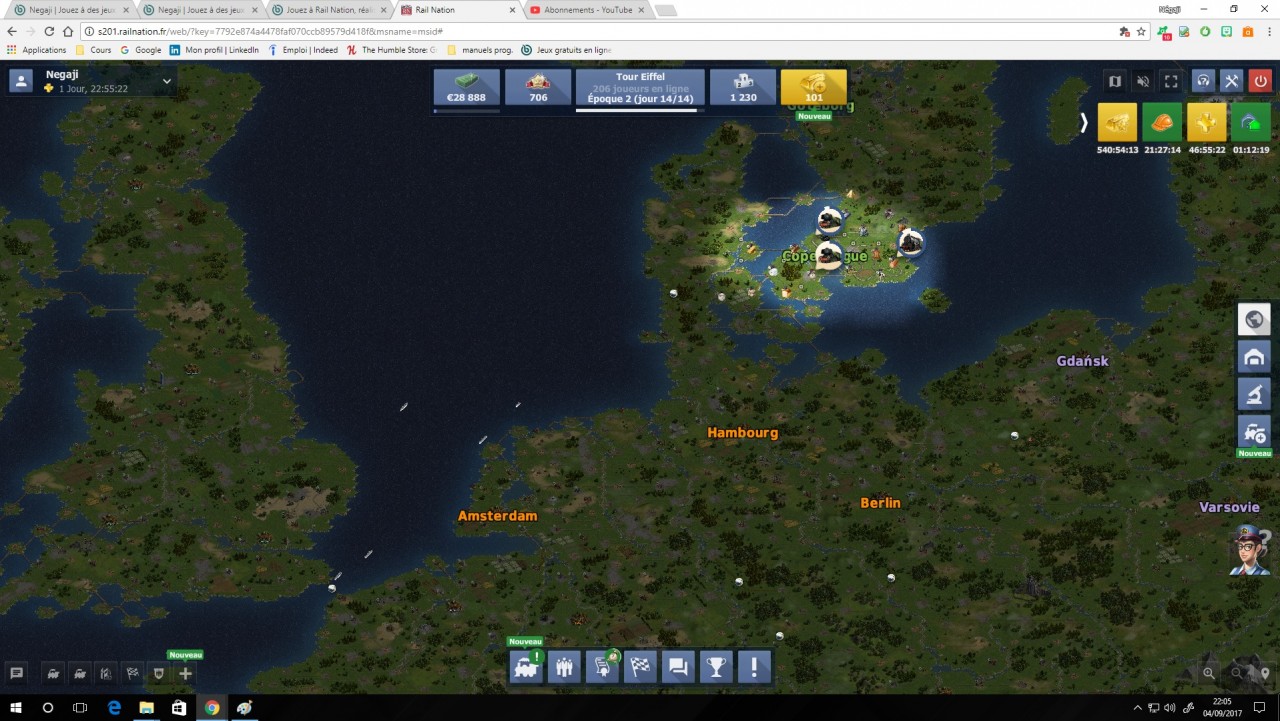The image size is (1280, 721).
Task: Open the world map overview icon
Action: (1115, 81)
